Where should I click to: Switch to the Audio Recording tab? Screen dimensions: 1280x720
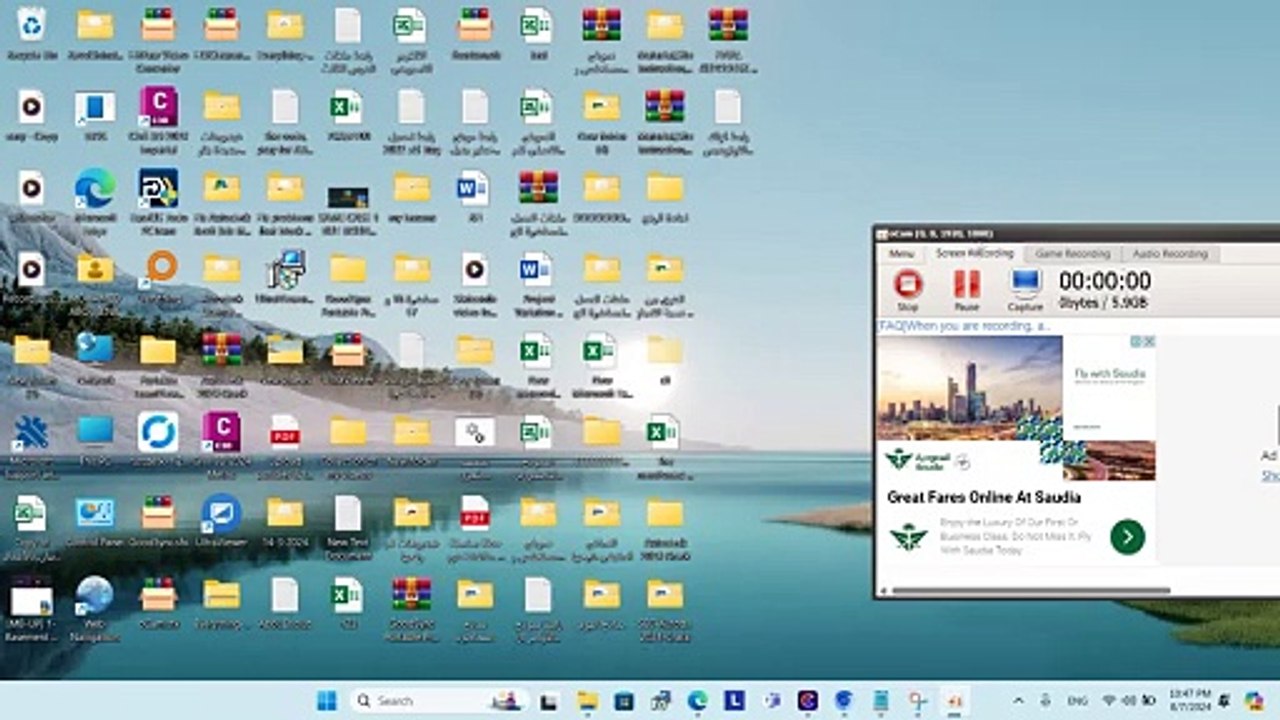1170,254
